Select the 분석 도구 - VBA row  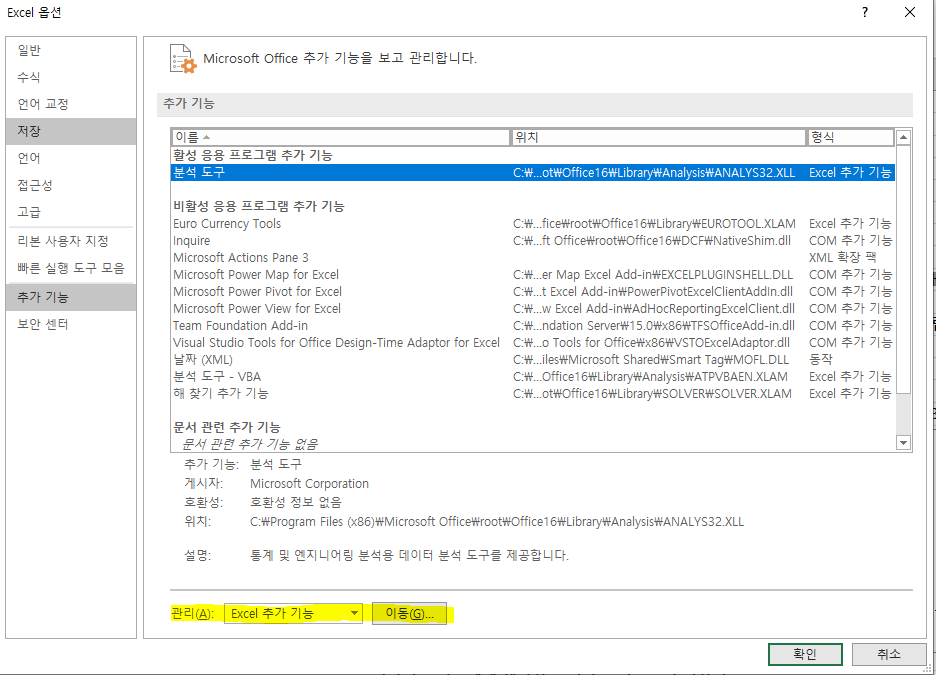tap(533, 377)
